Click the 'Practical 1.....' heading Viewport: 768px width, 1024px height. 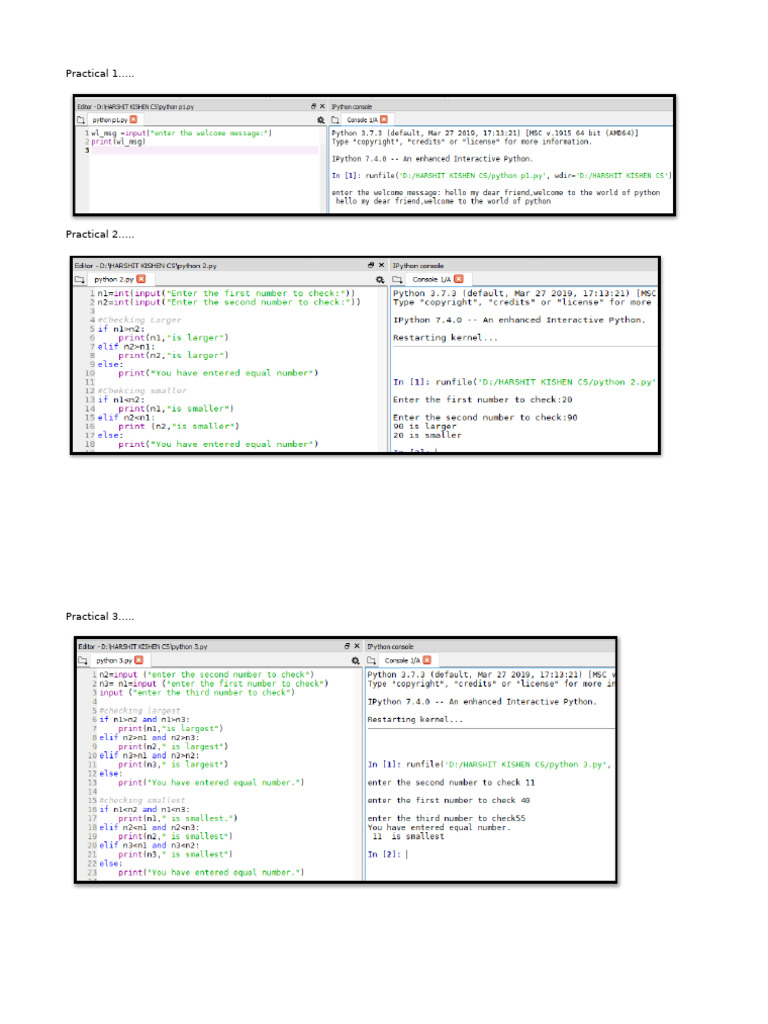click(x=100, y=74)
